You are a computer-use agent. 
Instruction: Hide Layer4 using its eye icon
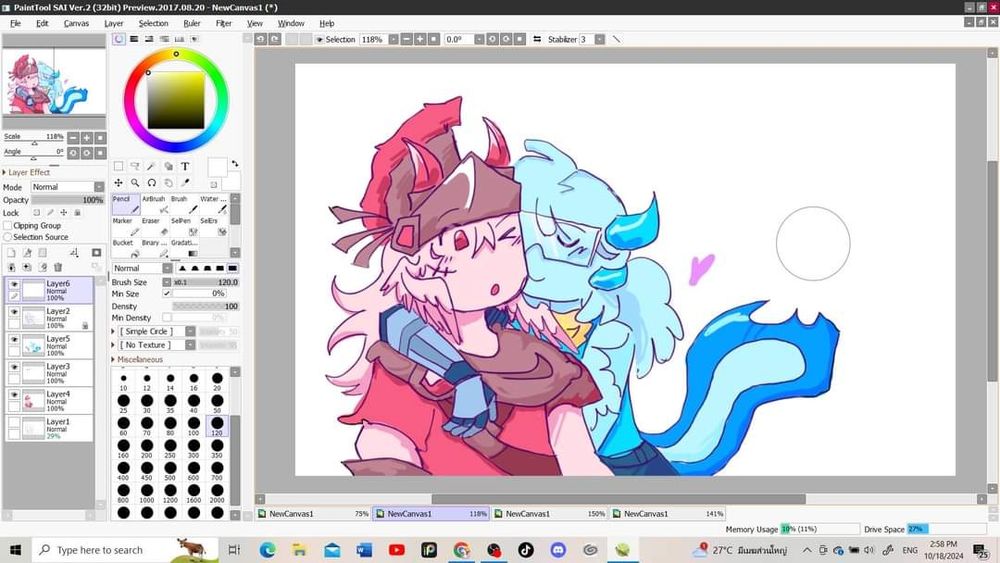tap(14, 395)
